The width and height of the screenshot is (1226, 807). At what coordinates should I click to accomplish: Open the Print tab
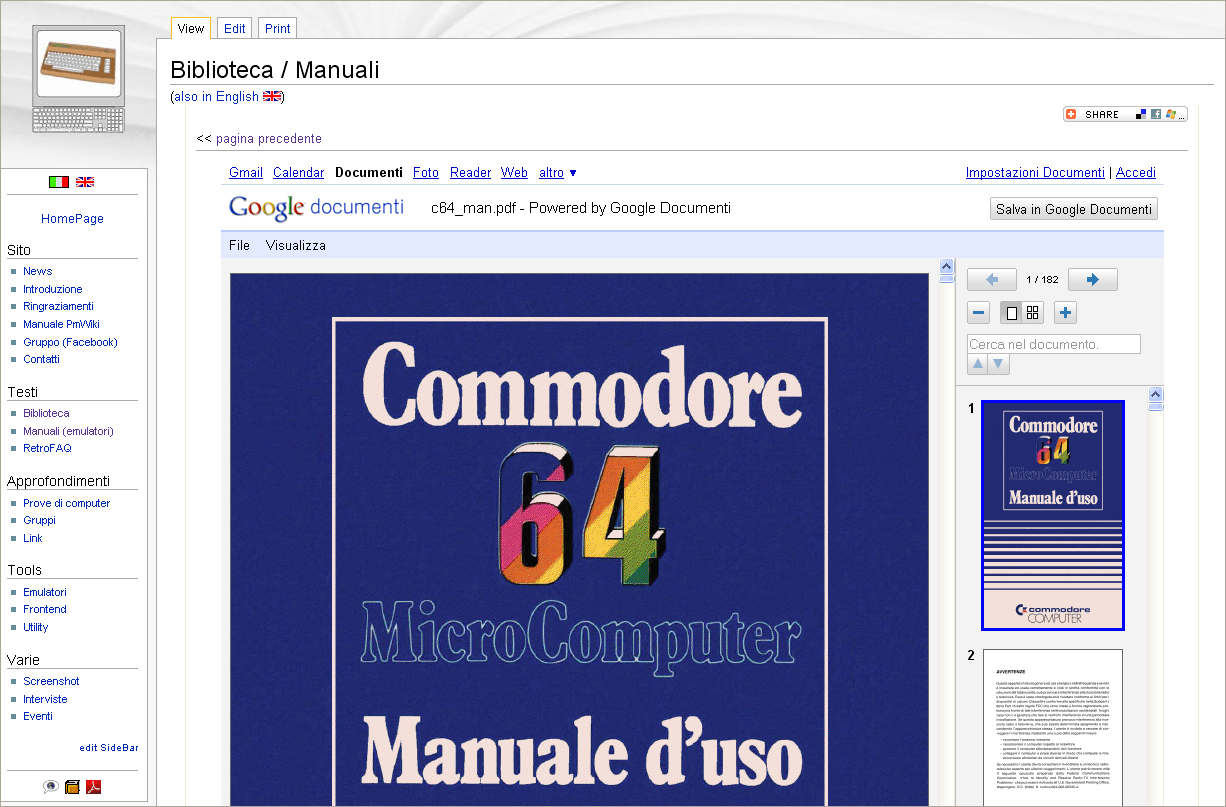point(278,28)
